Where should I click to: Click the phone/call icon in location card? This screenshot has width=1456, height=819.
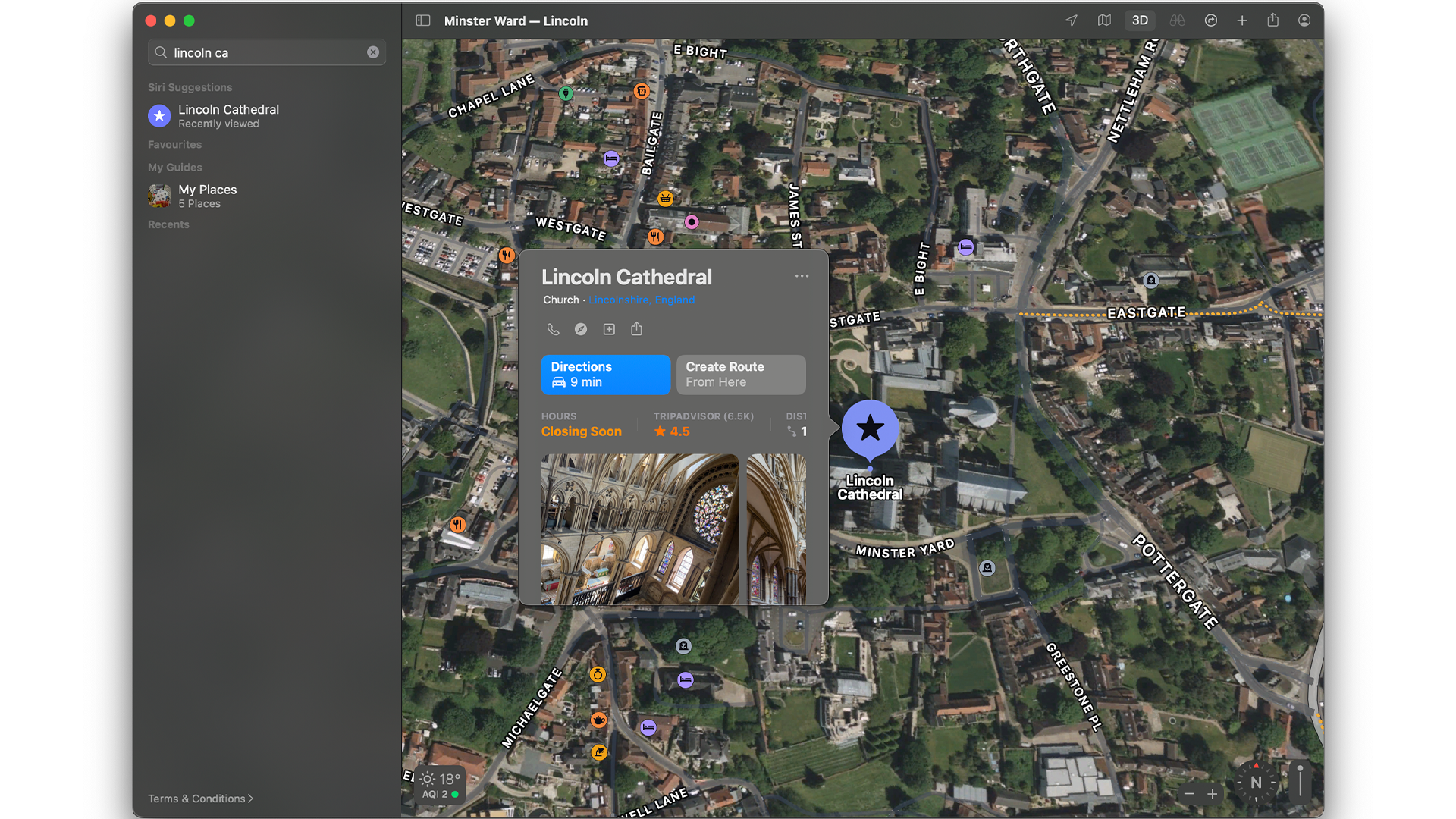553,328
